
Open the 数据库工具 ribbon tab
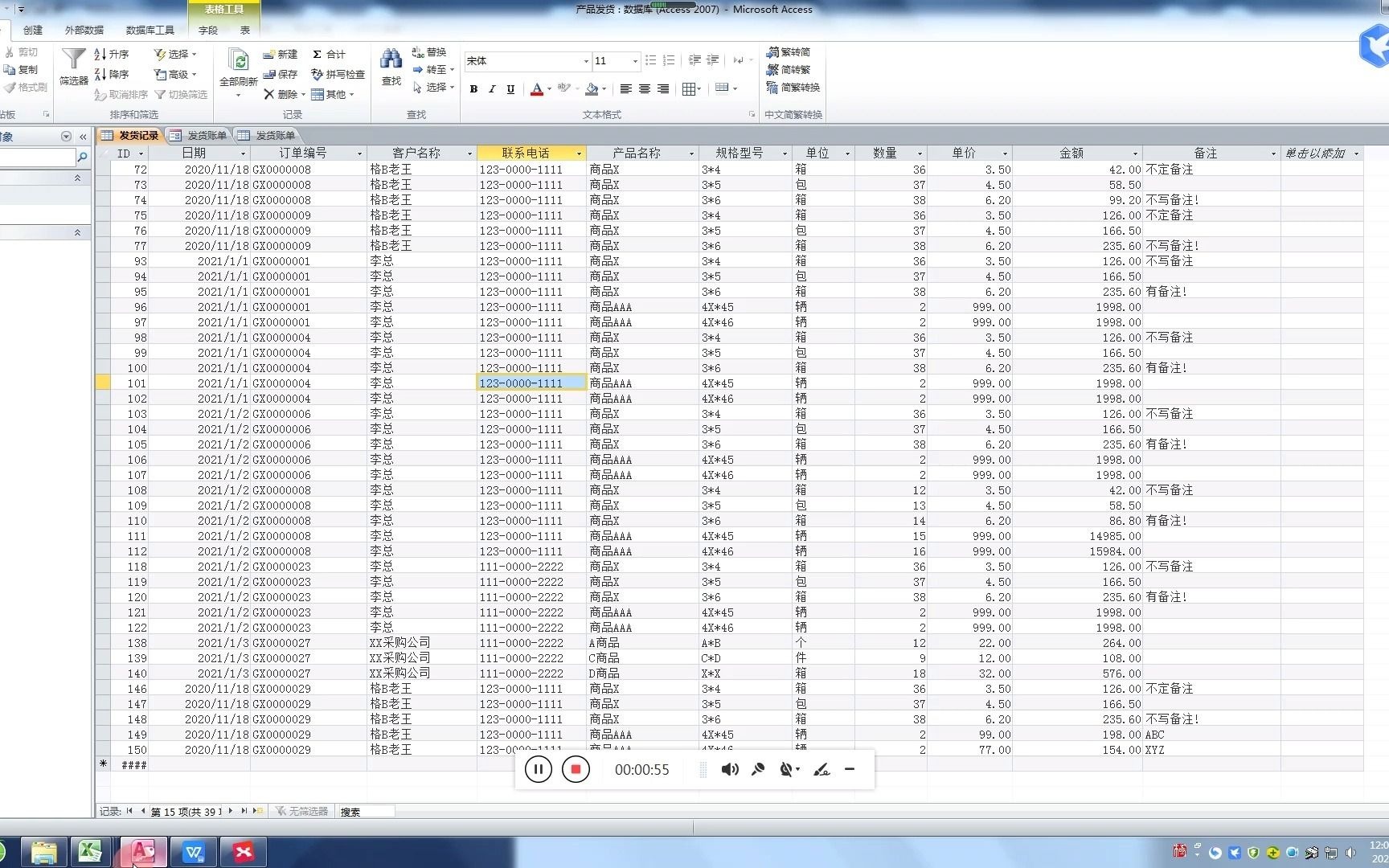click(x=150, y=29)
